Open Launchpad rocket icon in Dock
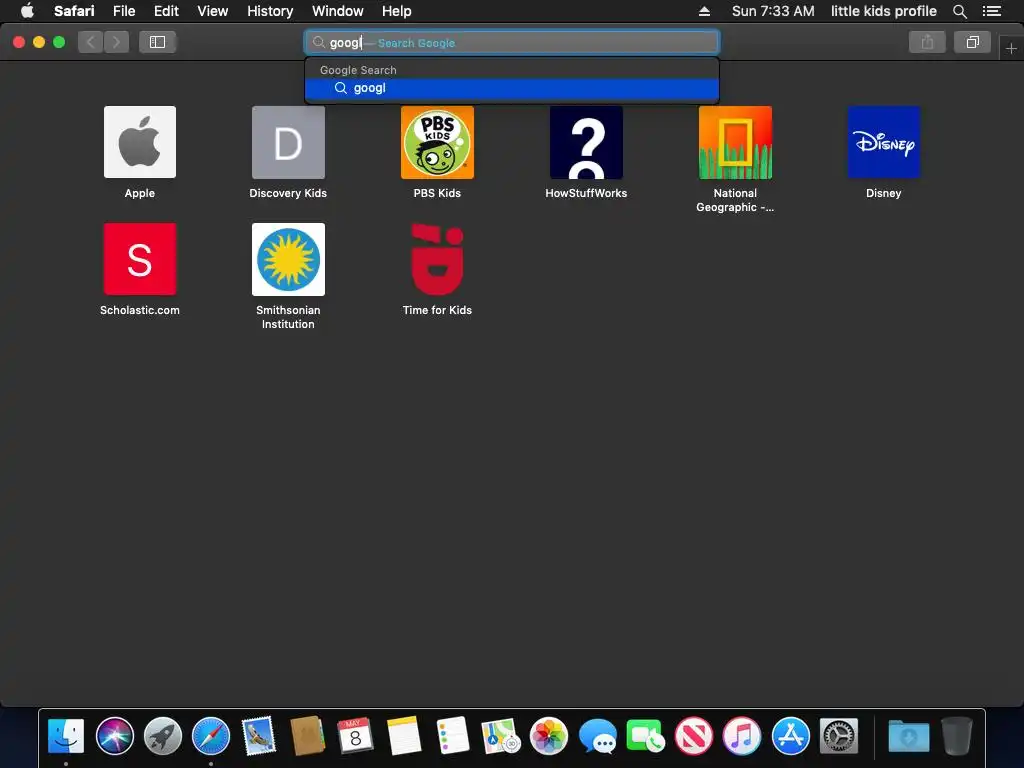This screenshot has height=768, width=1024. click(163, 736)
